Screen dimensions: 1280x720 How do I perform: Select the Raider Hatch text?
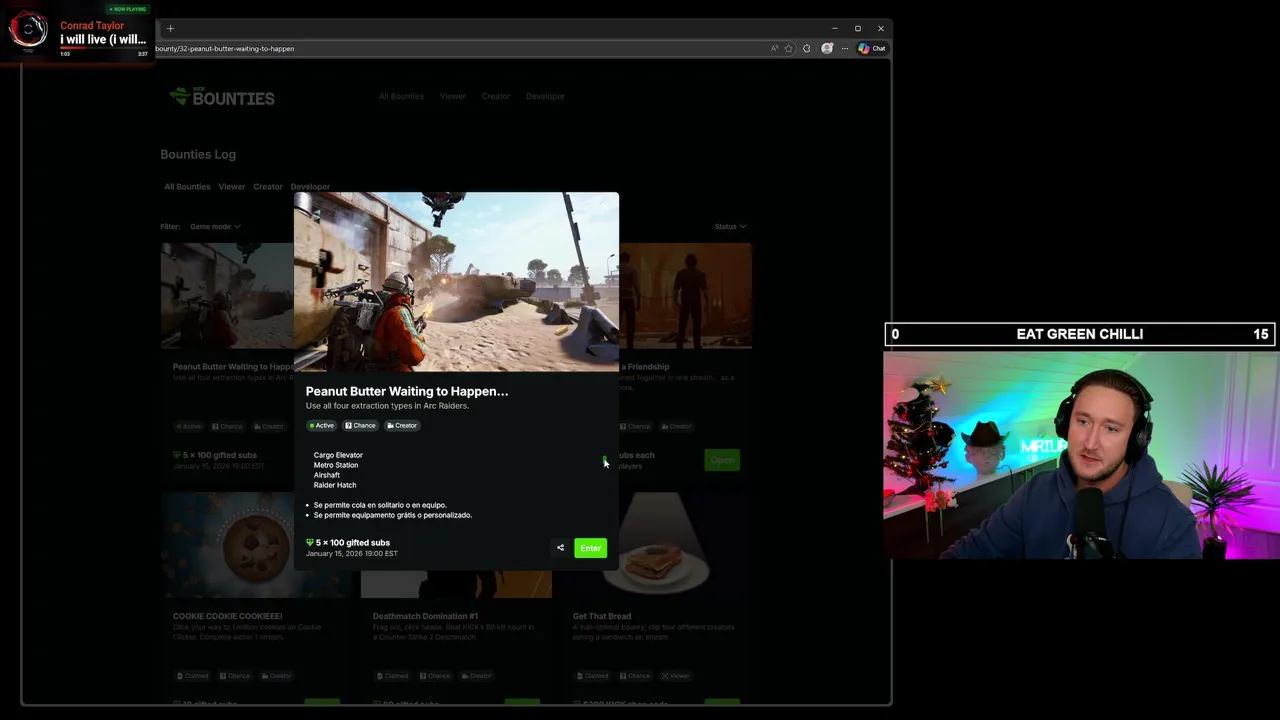click(335, 485)
